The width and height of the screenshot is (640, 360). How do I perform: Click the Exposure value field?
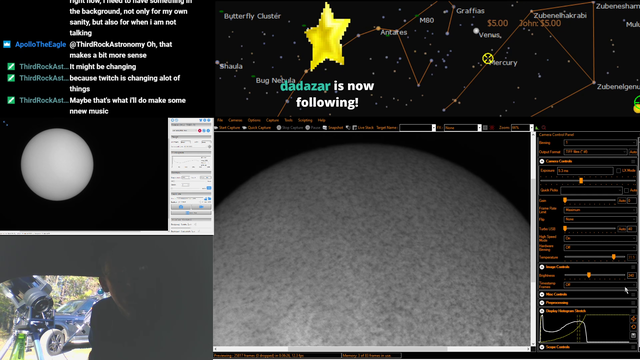(x=585, y=171)
